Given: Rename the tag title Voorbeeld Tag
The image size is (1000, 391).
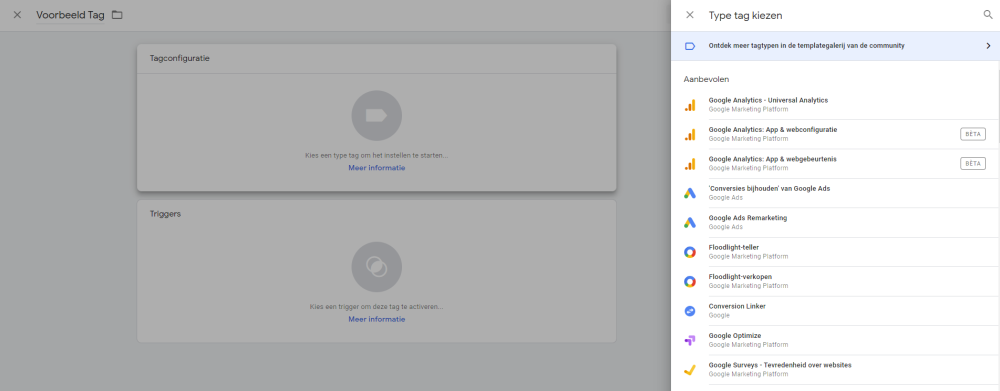Looking at the screenshot, I should pyautogui.click(x=70, y=15).
